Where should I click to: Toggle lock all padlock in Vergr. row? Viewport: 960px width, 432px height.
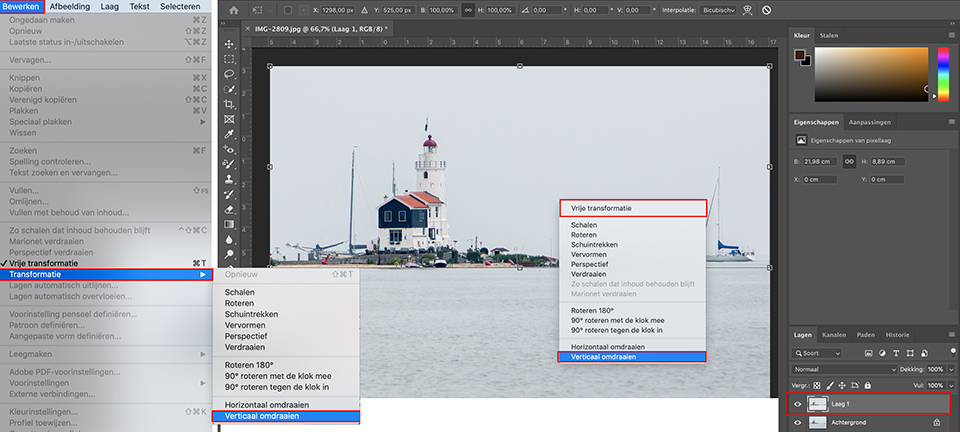(867, 385)
